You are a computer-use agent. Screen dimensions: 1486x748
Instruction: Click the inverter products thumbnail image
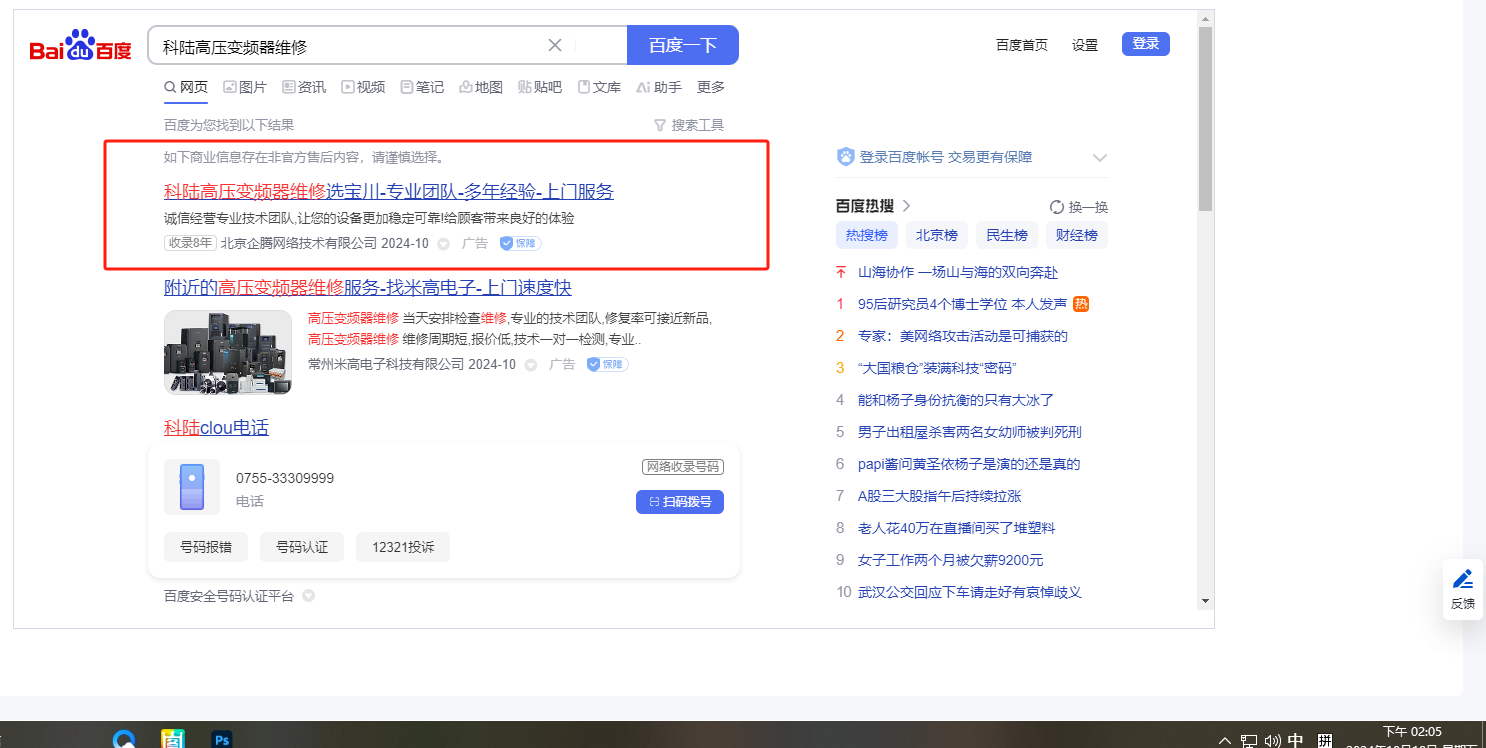tap(228, 352)
